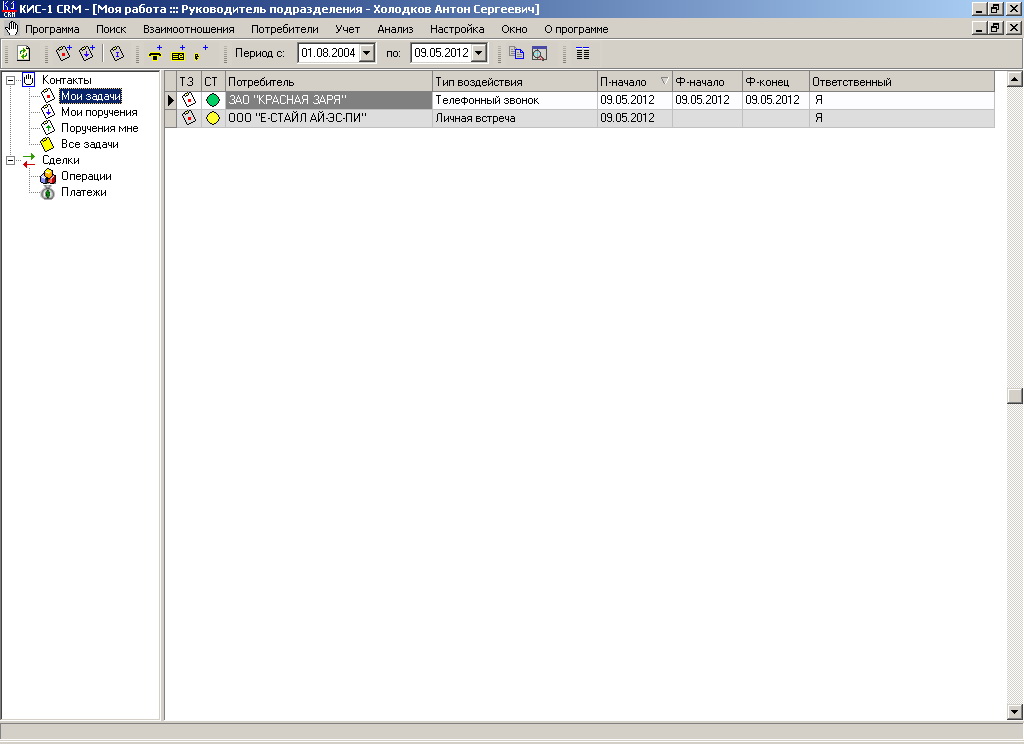Click the period start date field 01.08.2004
The image size is (1024, 744).
328,53
